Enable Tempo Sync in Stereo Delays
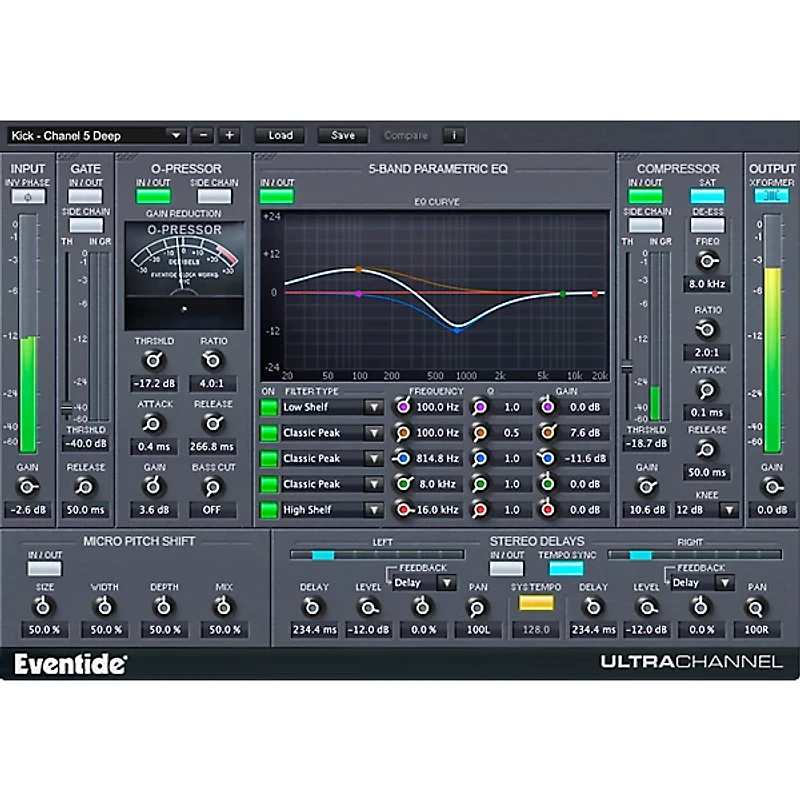 [x=565, y=566]
